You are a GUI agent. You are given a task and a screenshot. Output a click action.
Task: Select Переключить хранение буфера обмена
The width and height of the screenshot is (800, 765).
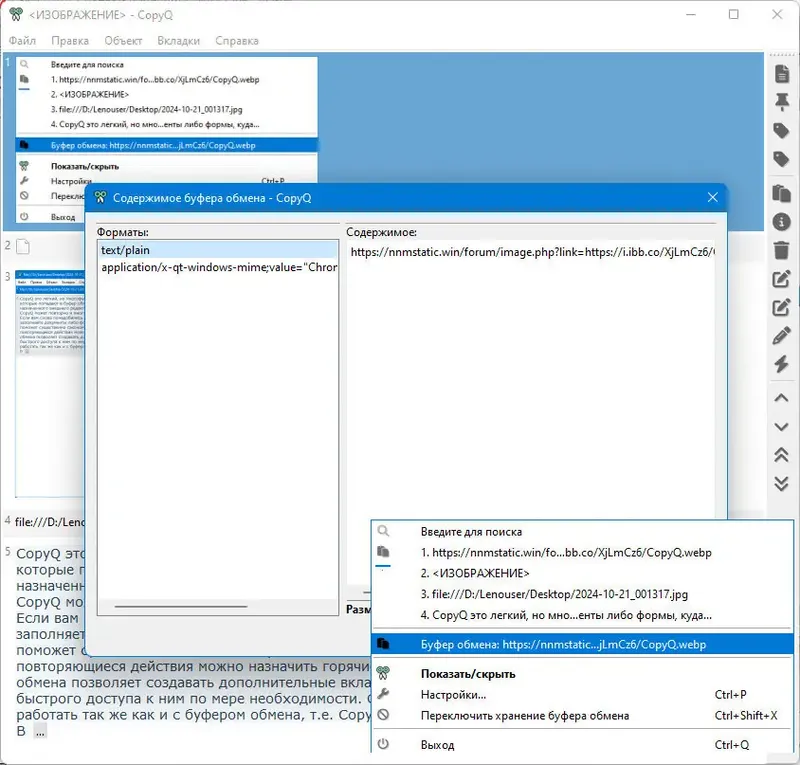(x=582, y=715)
